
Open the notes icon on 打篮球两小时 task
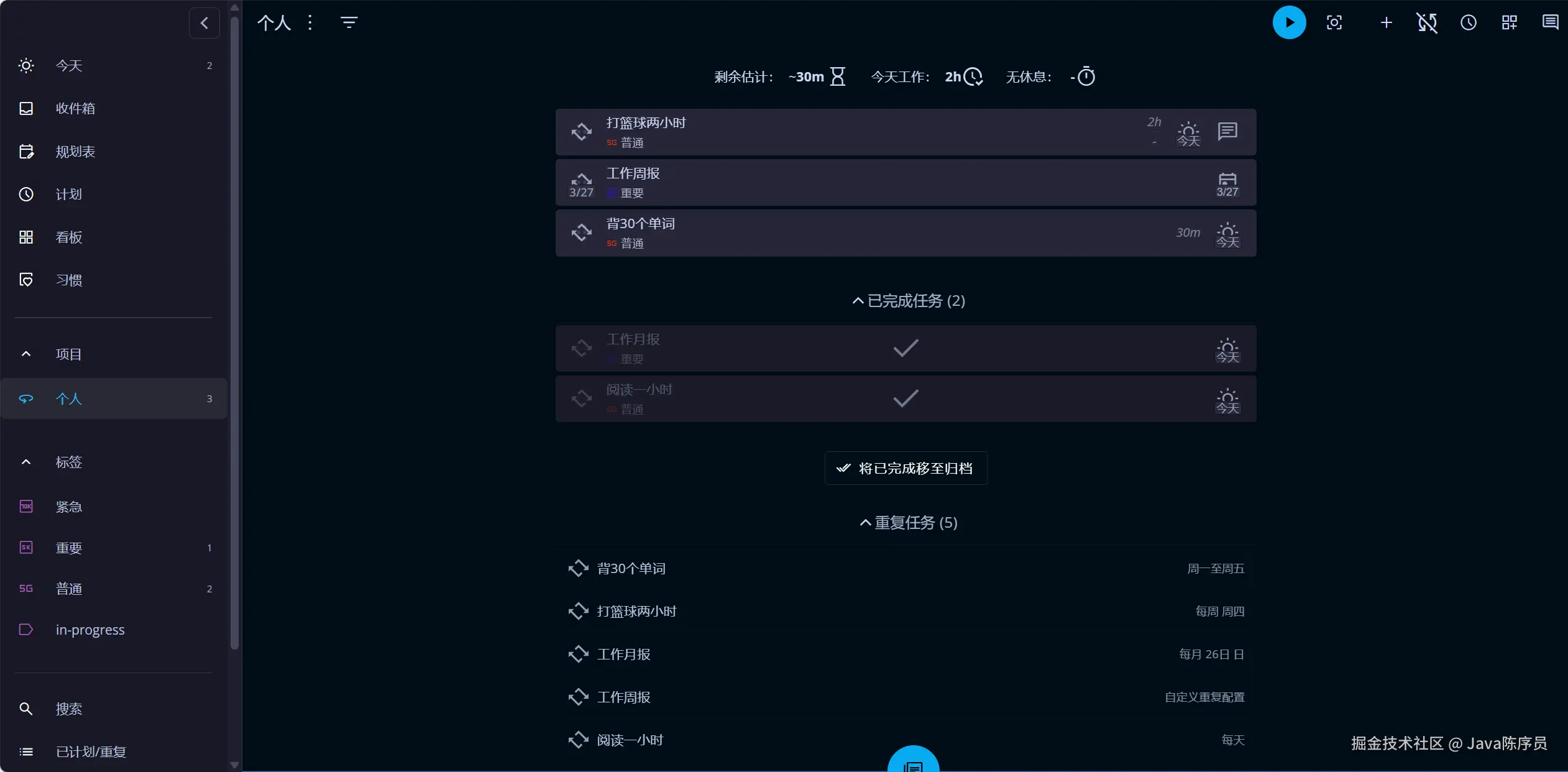1227,132
